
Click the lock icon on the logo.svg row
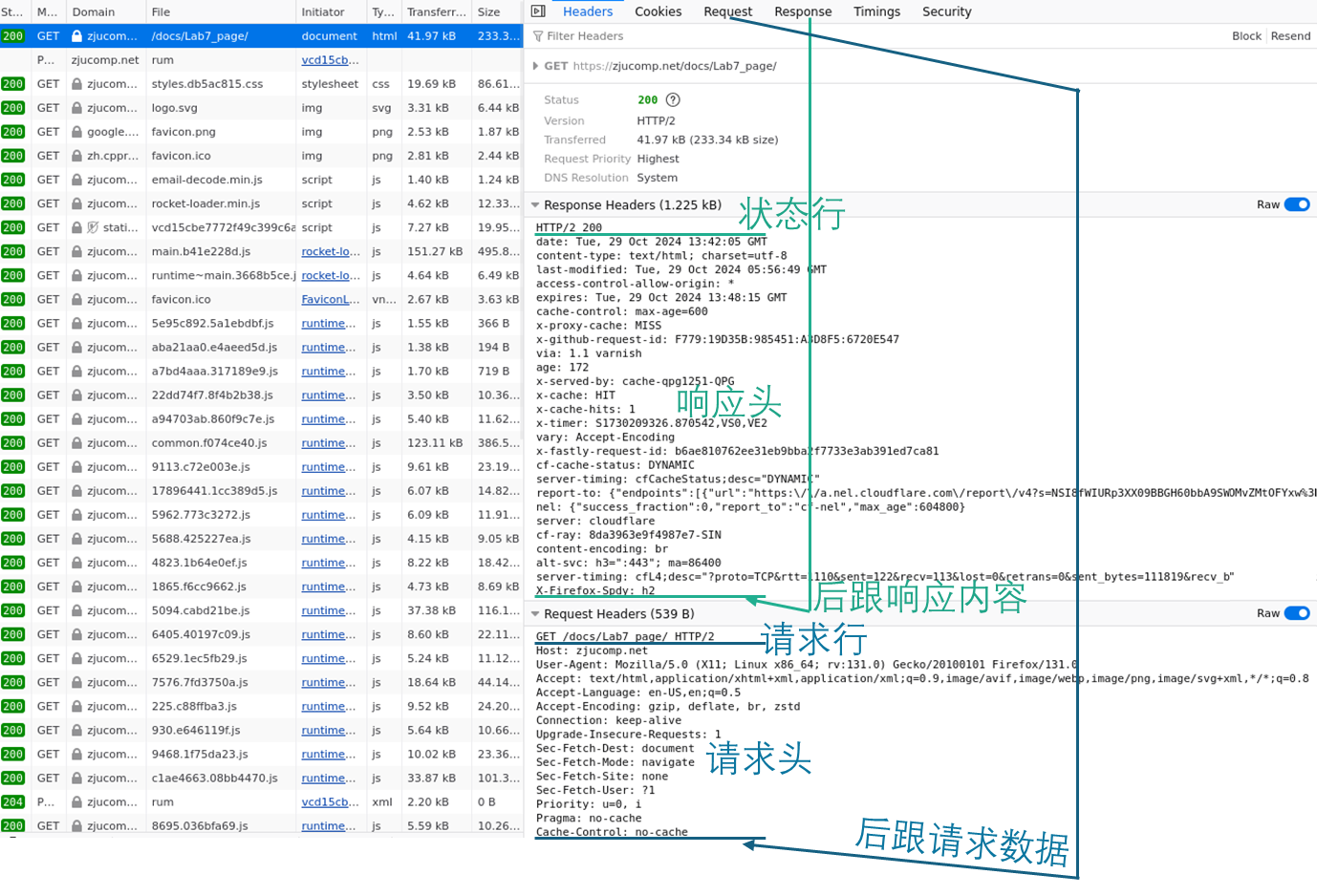(76, 108)
